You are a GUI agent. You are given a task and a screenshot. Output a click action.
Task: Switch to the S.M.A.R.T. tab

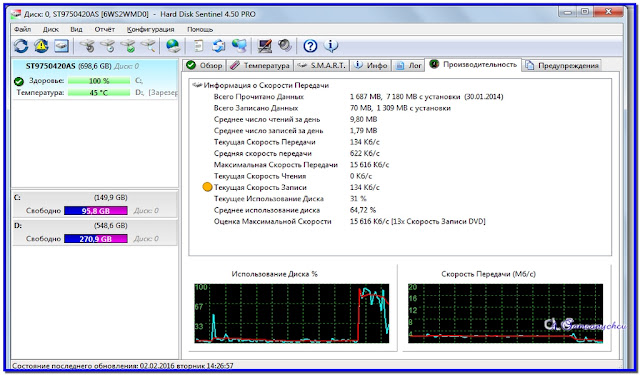click(322, 65)
